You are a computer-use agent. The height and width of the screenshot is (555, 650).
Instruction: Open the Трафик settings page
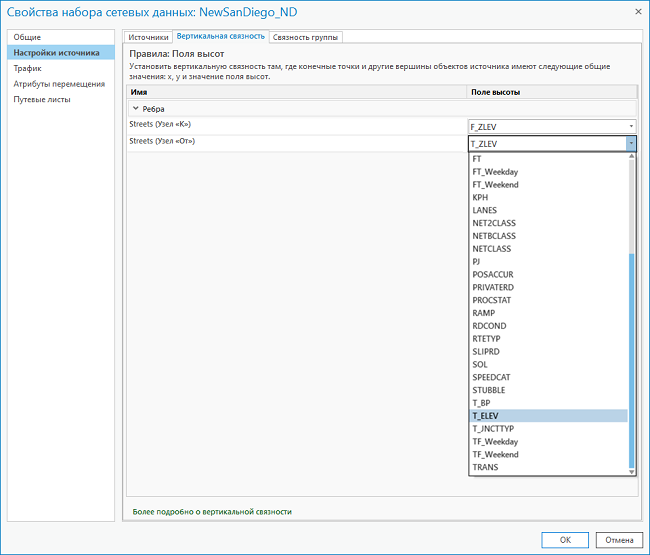click(28, 68)
